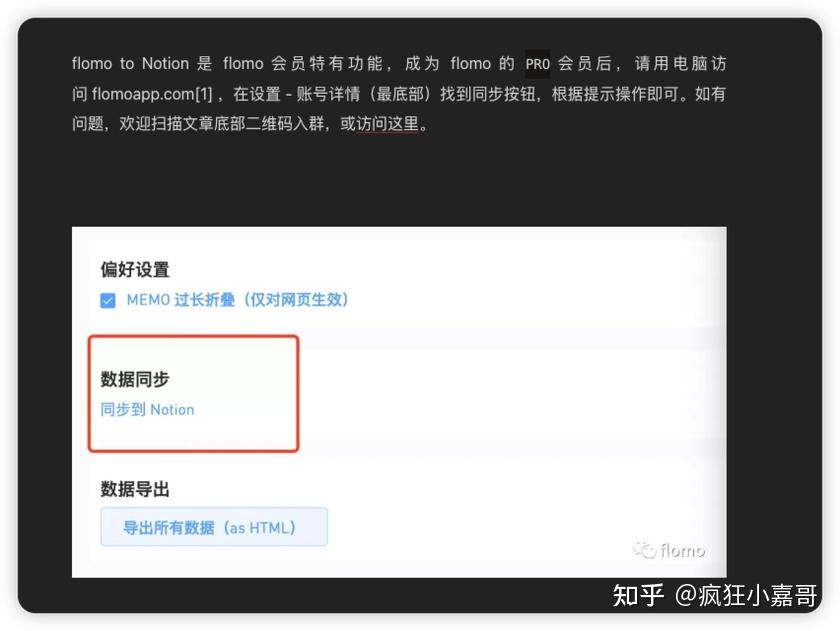840x631 pixels.
Task: Click the embedded settings screenshot image
Action: 399,402
